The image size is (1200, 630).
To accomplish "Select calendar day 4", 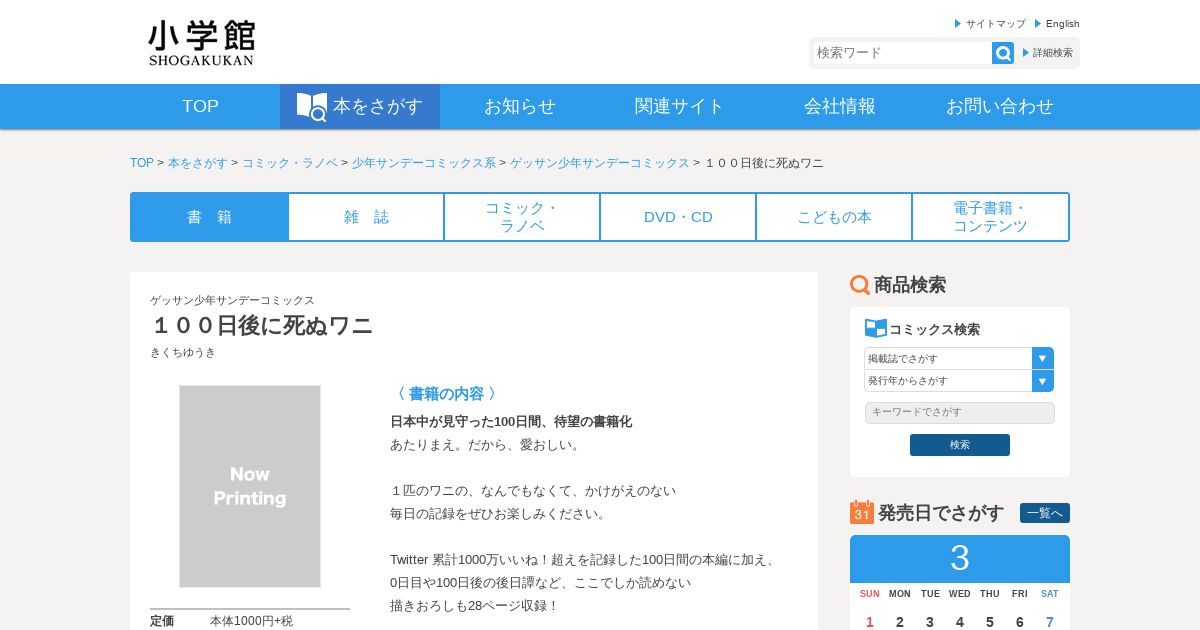I will [x=960, y=622].
